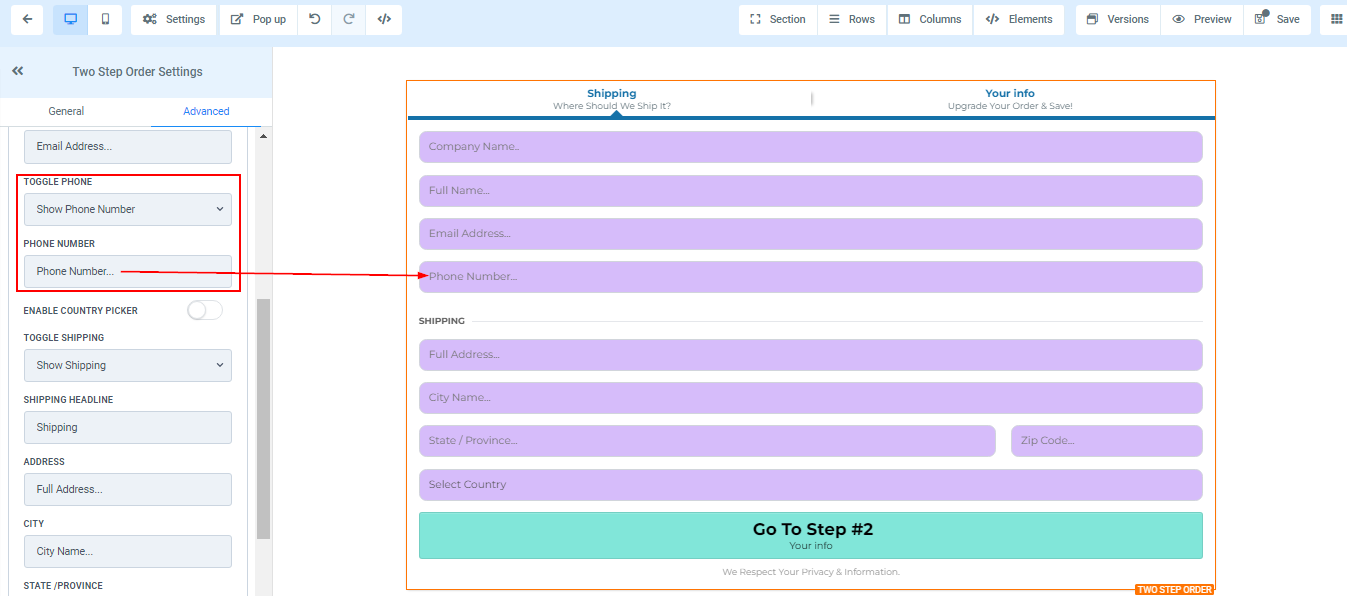
Task: Click the undo icon
Action: [314, 19]
